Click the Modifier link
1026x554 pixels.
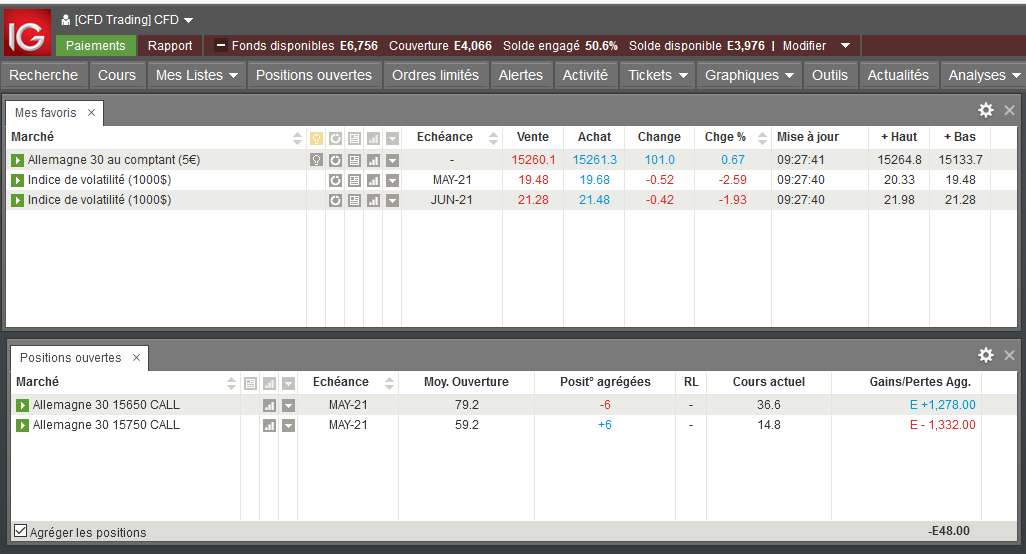pyautogui.click(x=804, y=46)
